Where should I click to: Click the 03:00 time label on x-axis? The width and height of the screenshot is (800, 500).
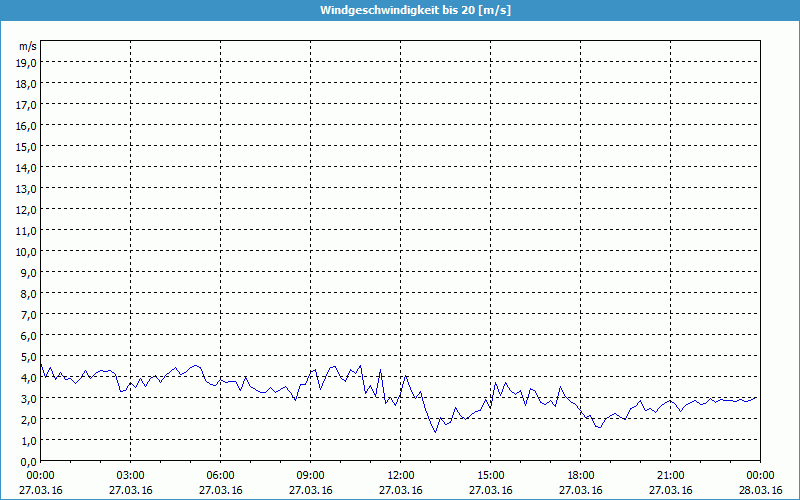coord(130,475)
